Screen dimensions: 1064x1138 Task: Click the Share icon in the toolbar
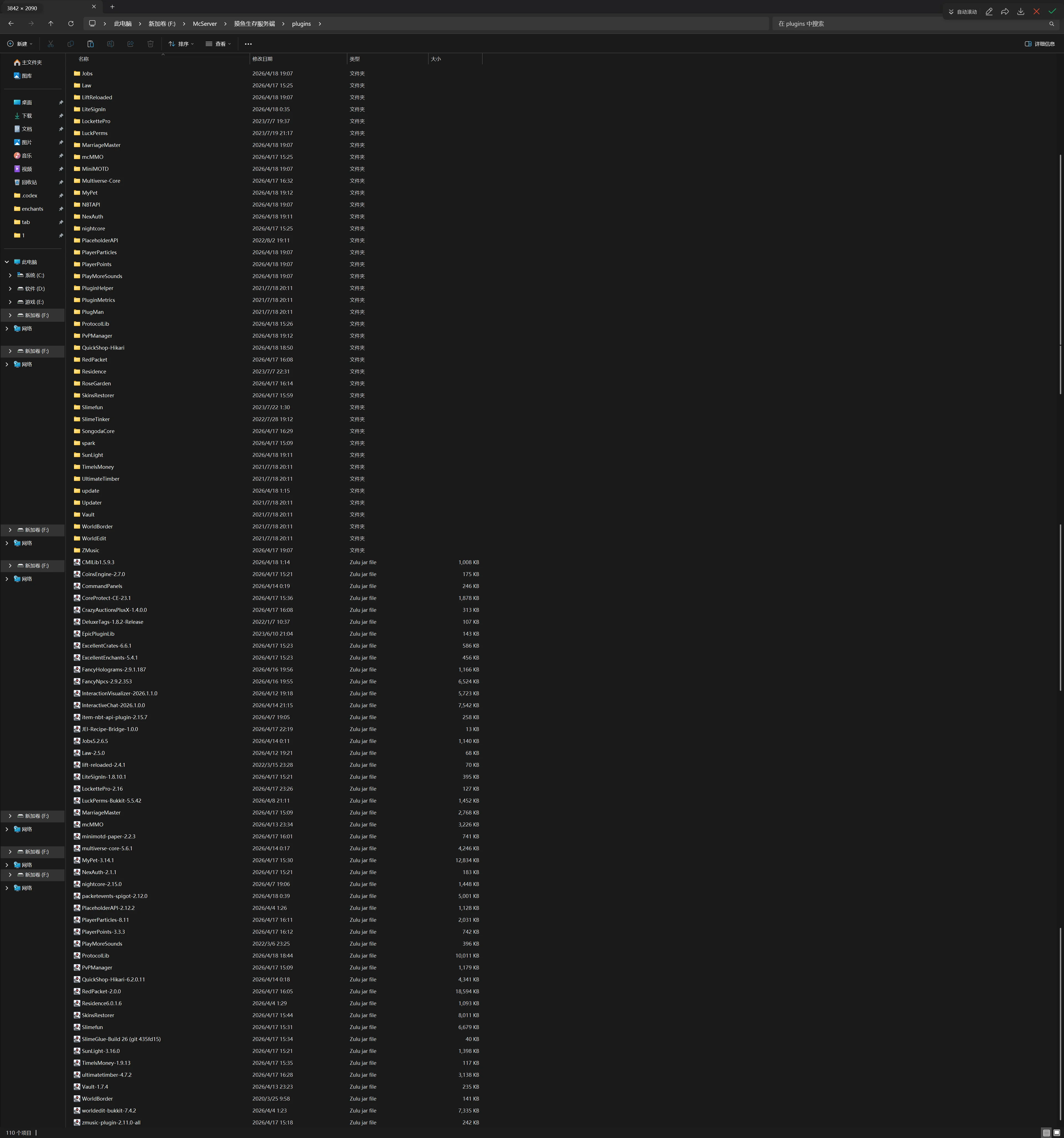coord(131,44)
